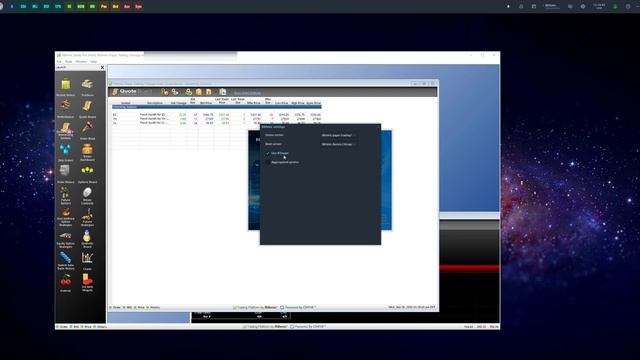Open the scroll with pink badge sidebar icon
Screen dimensions: 640x360
tap(66, 129)
